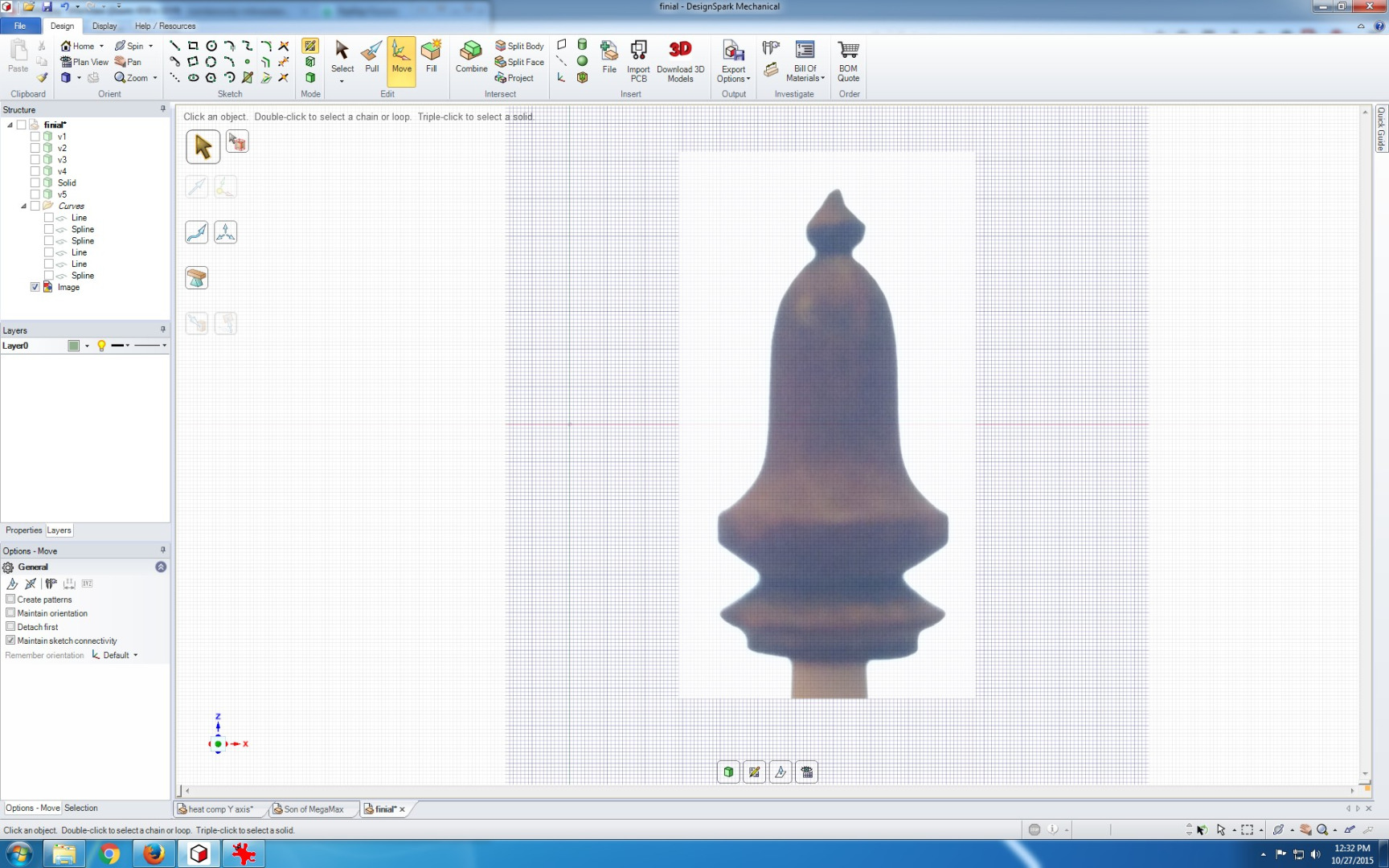Open Download 3D Models
The width and height of the screenshot is (1389, 868).
pos(680,61)
